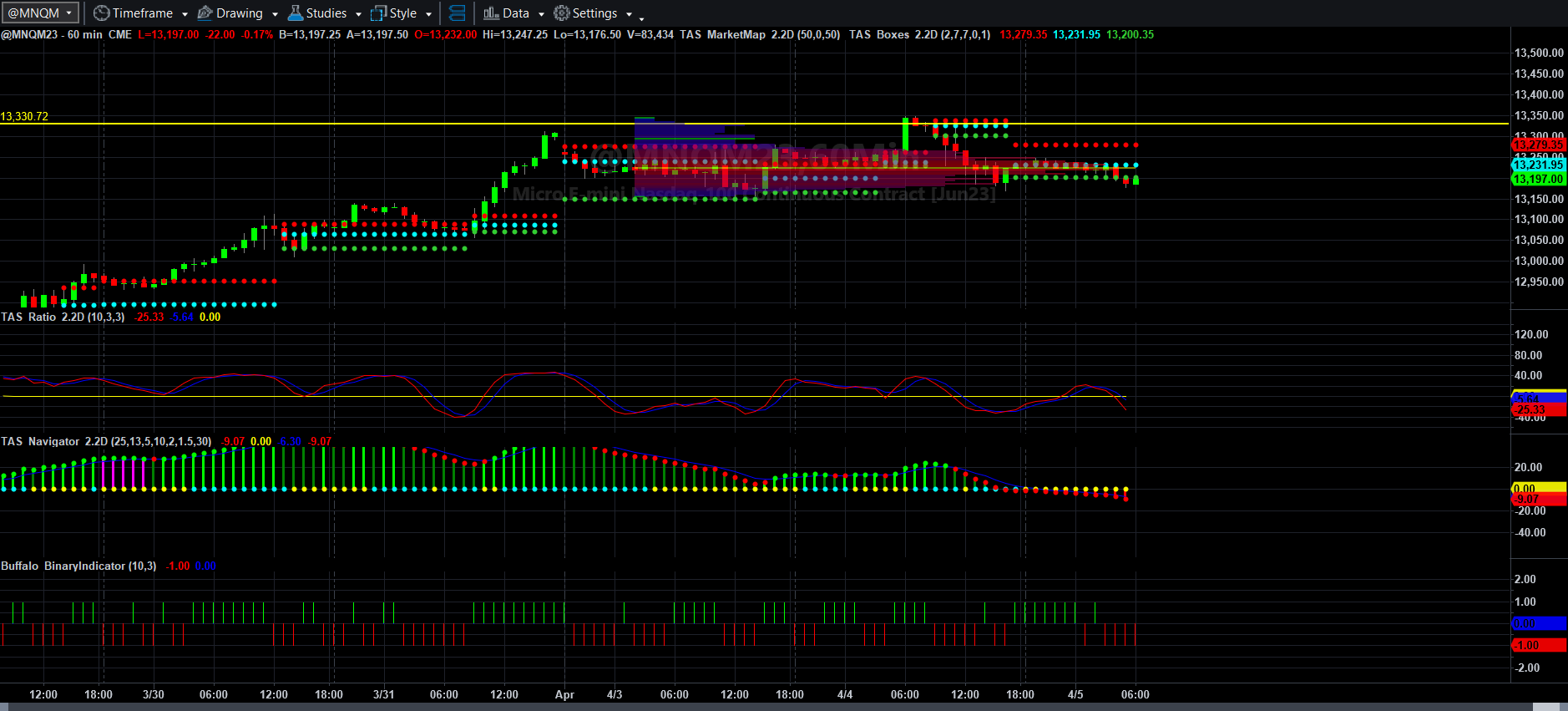
Task: Click the Data bar chart icon
Action: pos(491,13)
